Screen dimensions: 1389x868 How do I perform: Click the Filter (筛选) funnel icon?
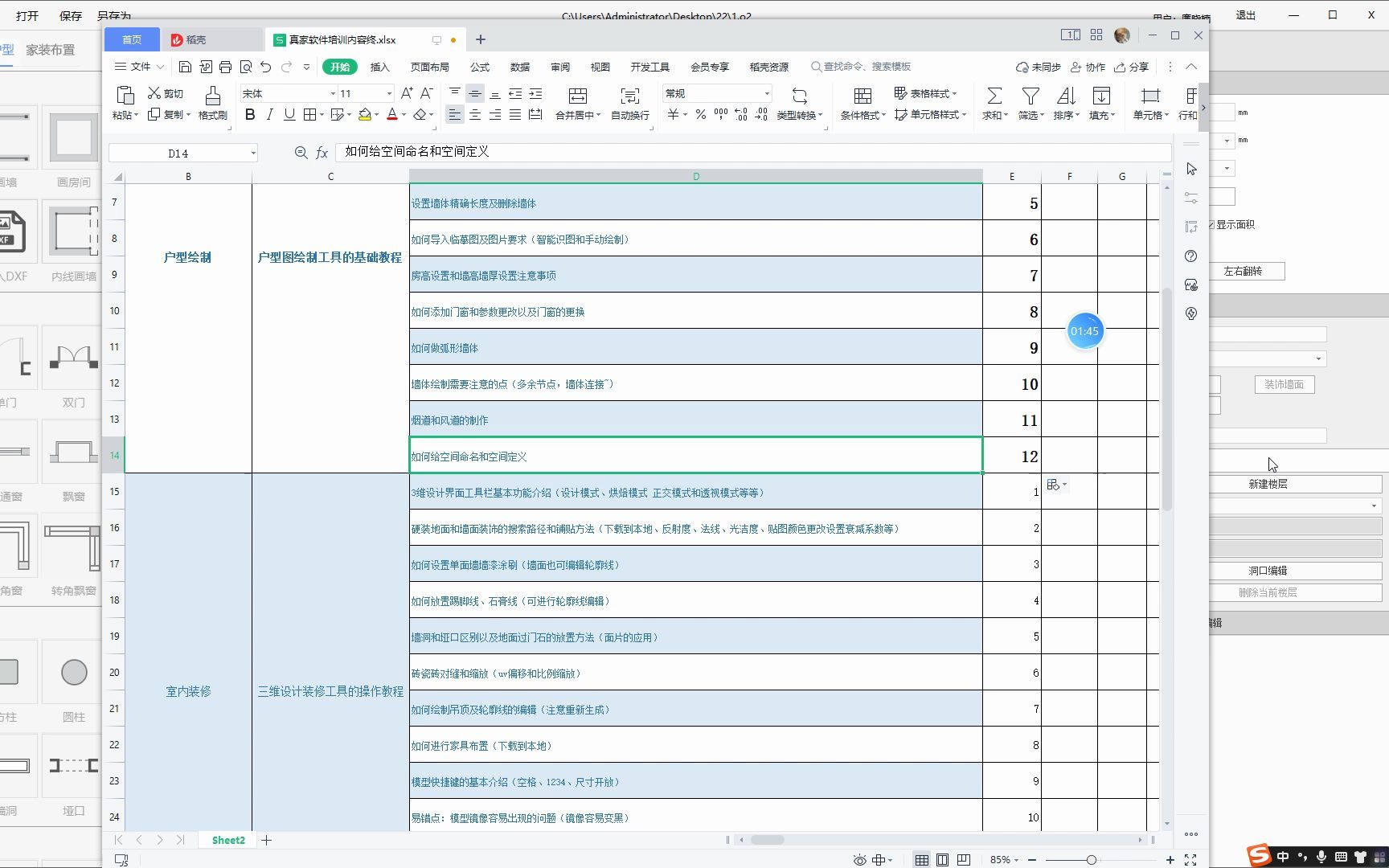click(1030, 96)
